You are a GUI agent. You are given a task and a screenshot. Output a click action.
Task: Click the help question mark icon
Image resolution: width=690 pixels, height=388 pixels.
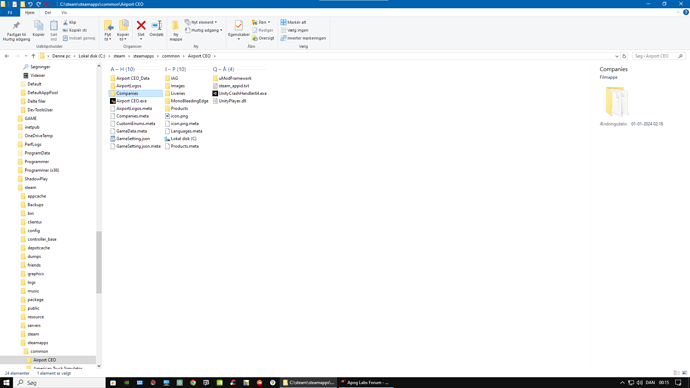pyautogui.click(x=686, y=12)
